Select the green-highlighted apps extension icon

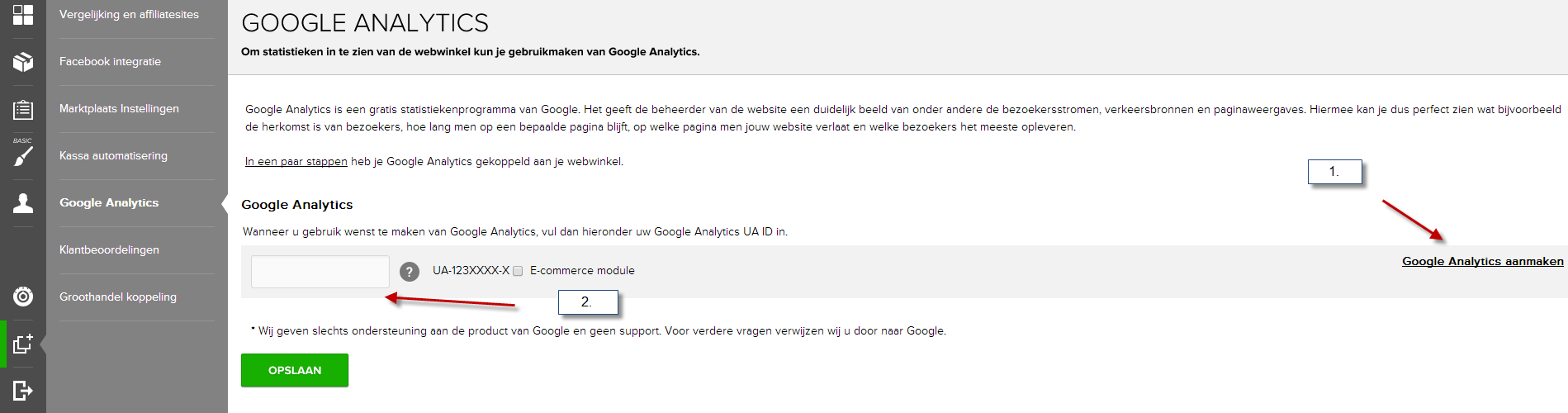pyautogui.click(x=23, y=344)
